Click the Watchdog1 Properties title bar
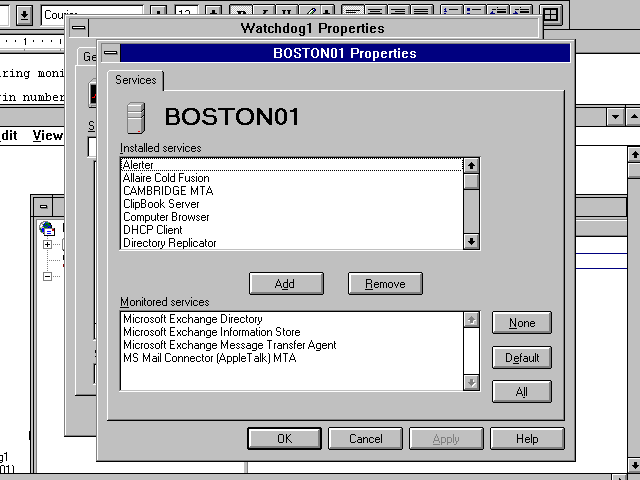This screenshot has height=480, width=640. point(312,28)
